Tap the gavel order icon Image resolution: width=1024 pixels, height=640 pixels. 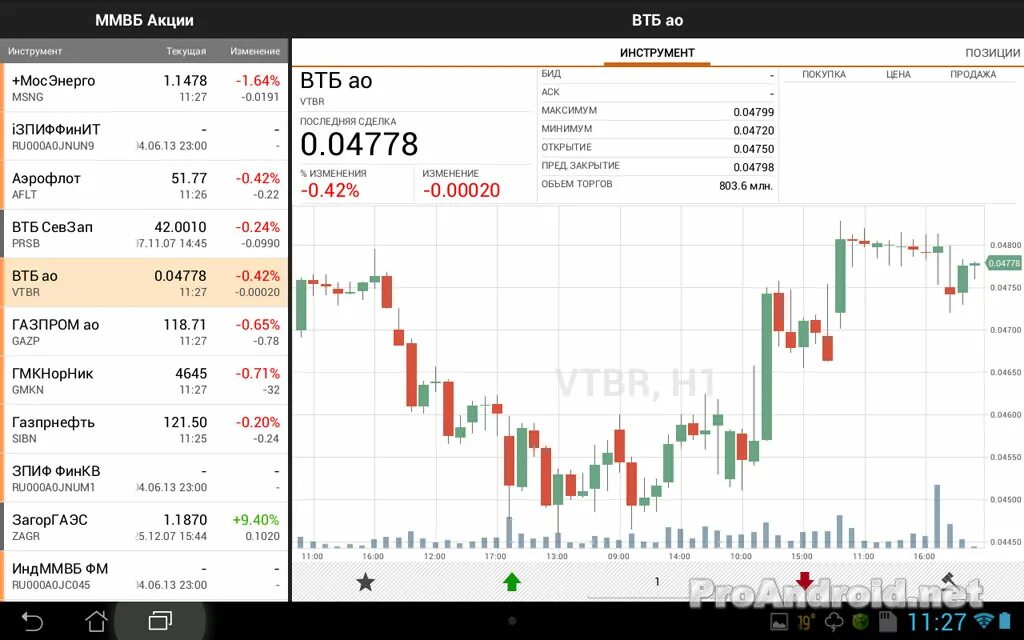coord(950,581)
